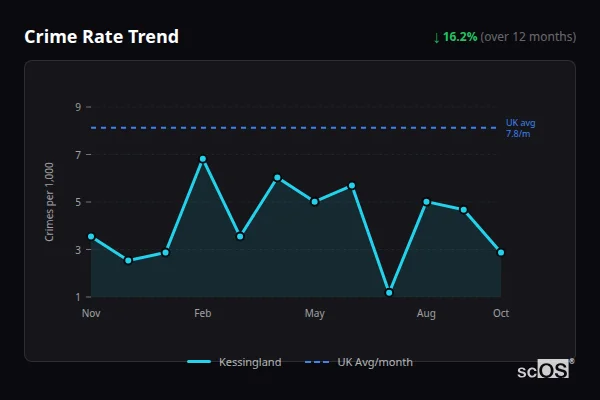Click the '(over 12 months)' text
Image resolution: width=600 pixels, height=400 pixels.
528,37
